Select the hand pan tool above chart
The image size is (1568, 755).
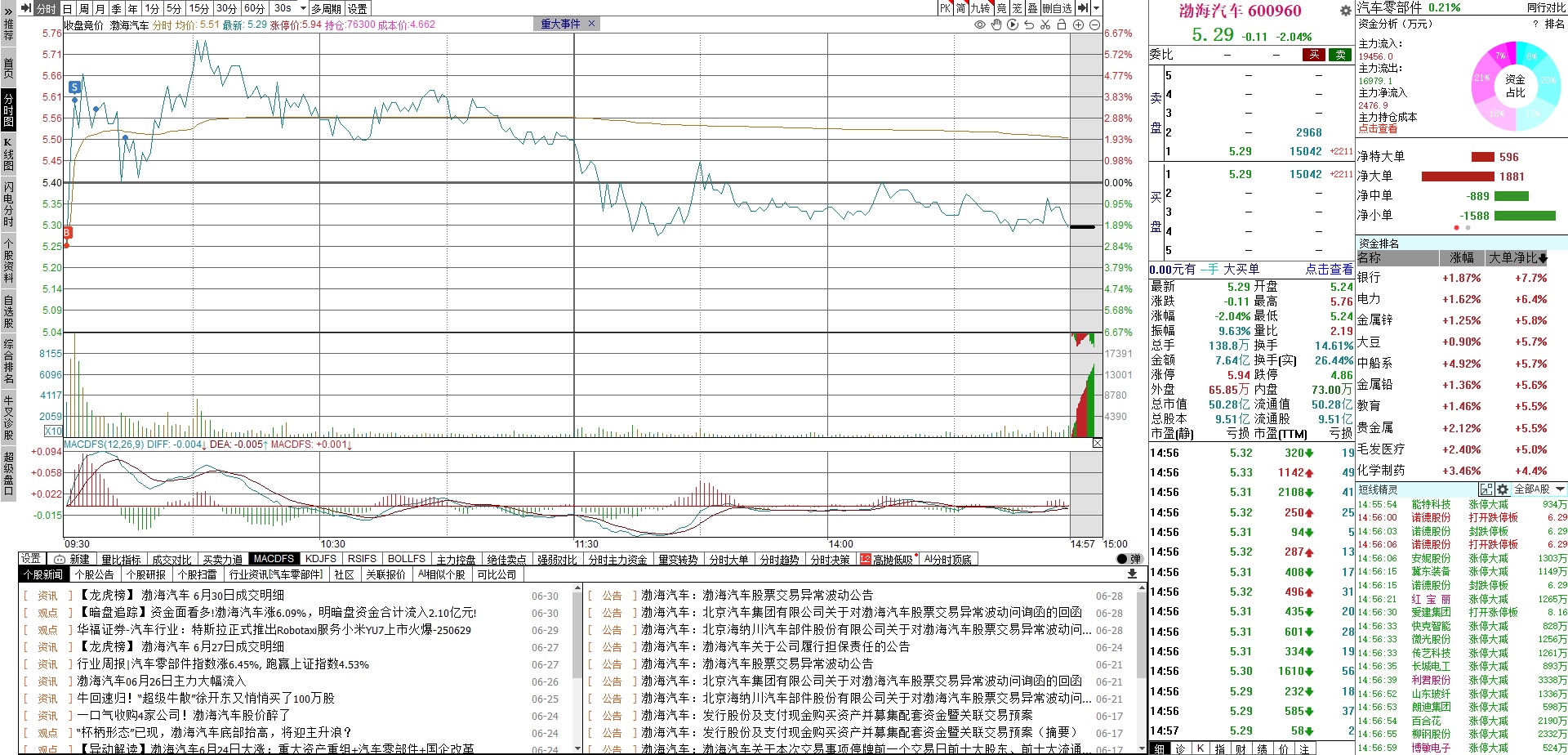(996, 25)
